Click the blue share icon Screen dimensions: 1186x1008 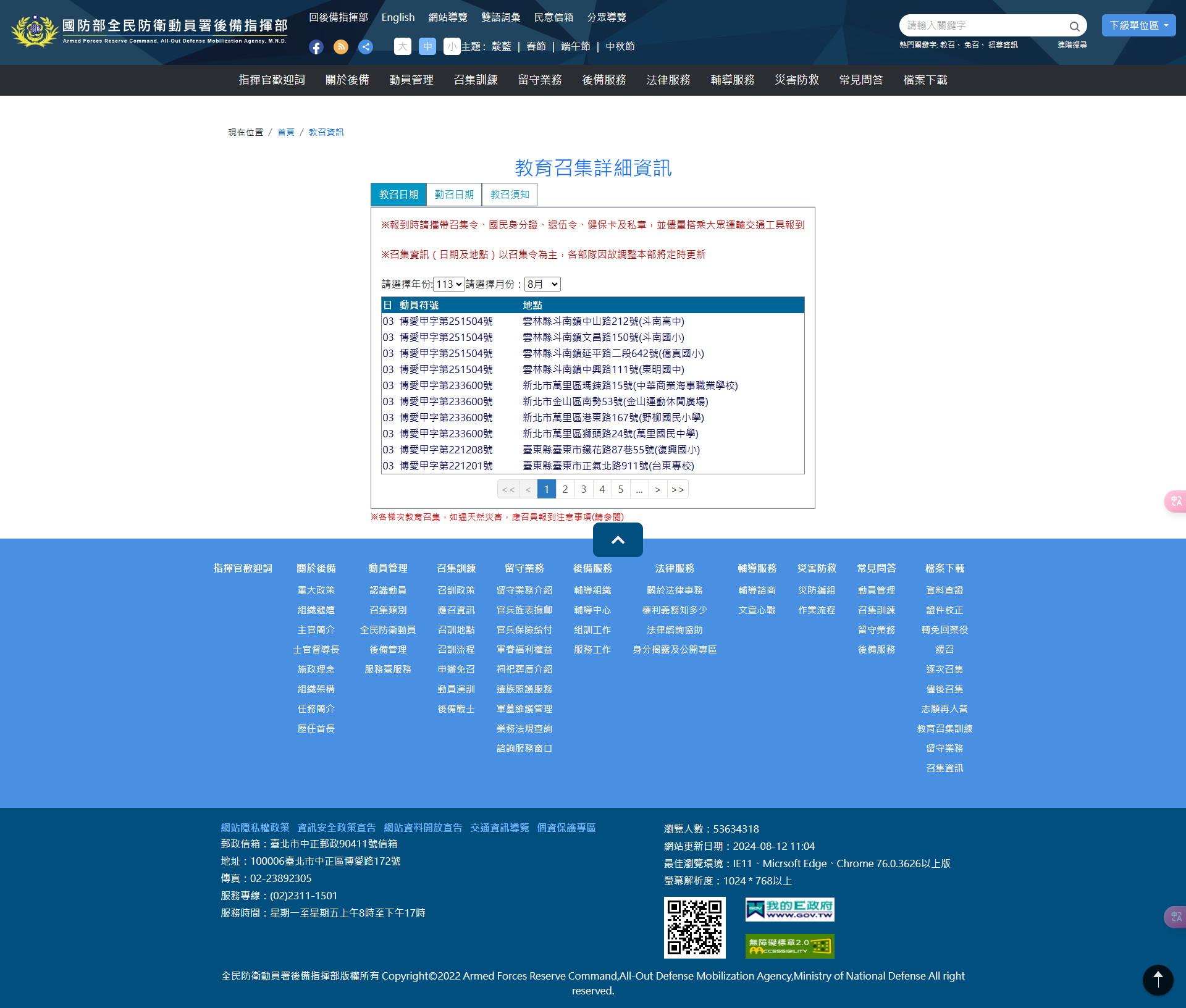tap(366, 47)
